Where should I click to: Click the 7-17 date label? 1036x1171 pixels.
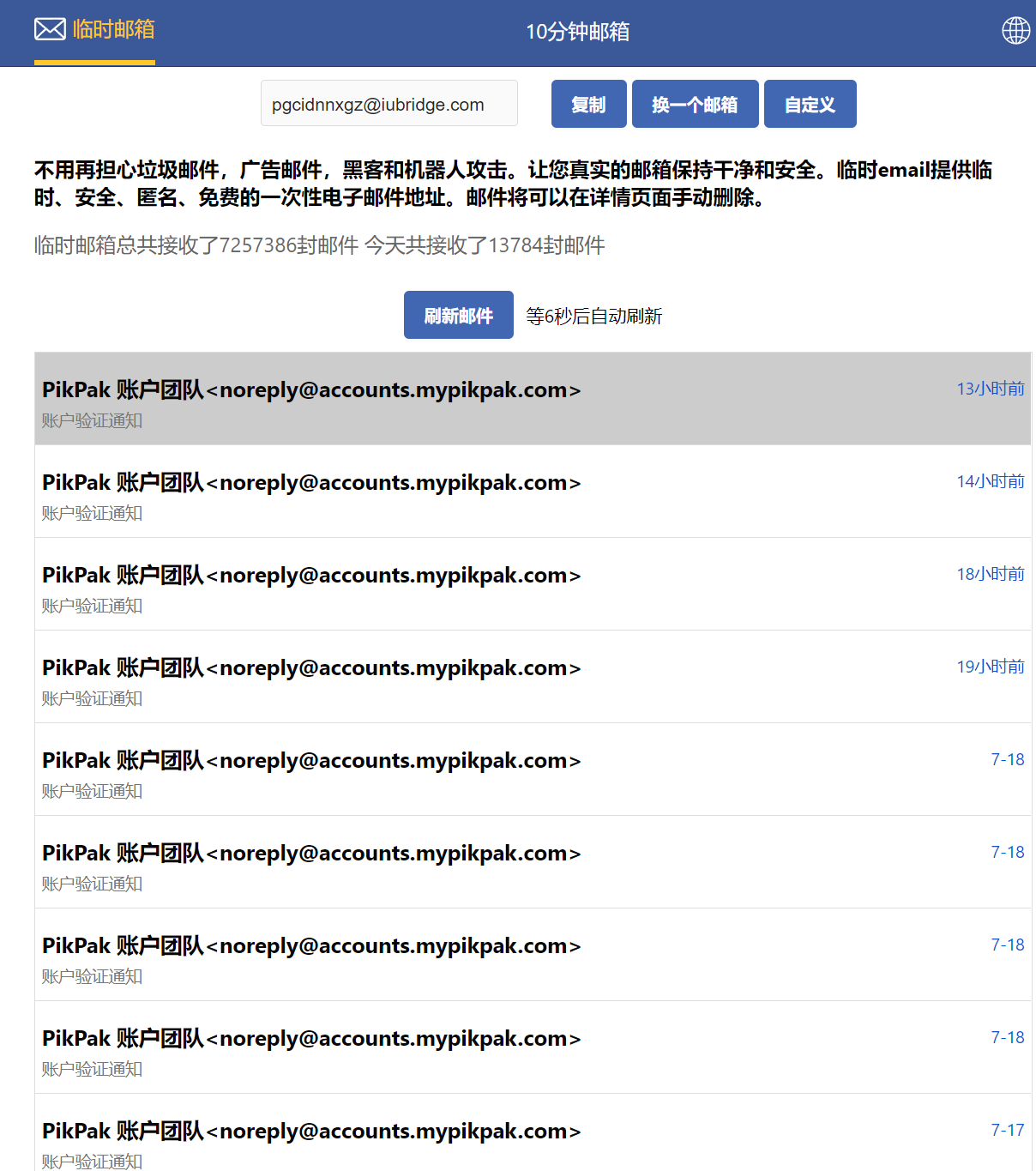pyautogui.click(x=1007, y=1130)
